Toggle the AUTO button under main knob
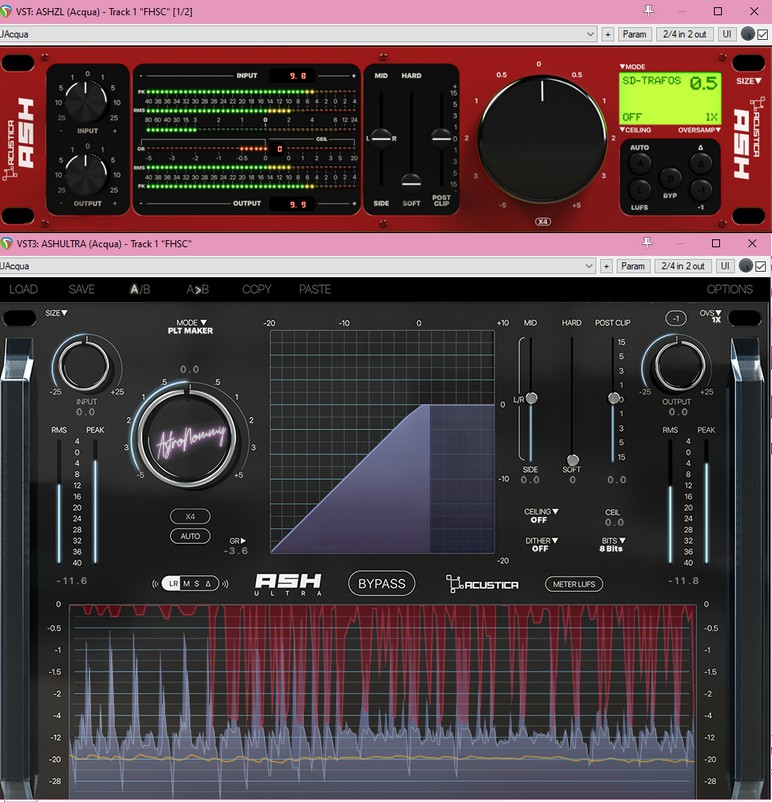Image resolution: width=772 pixels, height=802 pixels. coord(190,536)
